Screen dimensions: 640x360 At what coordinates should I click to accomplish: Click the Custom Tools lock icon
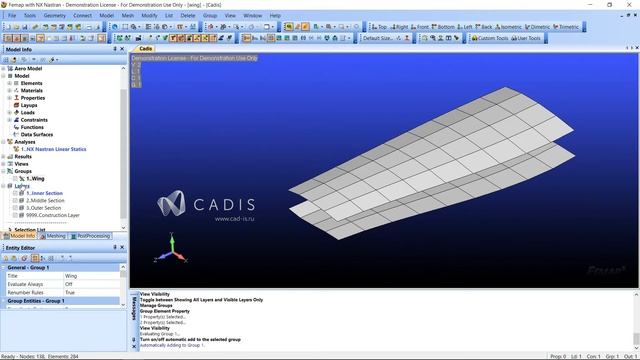(474, 38)
